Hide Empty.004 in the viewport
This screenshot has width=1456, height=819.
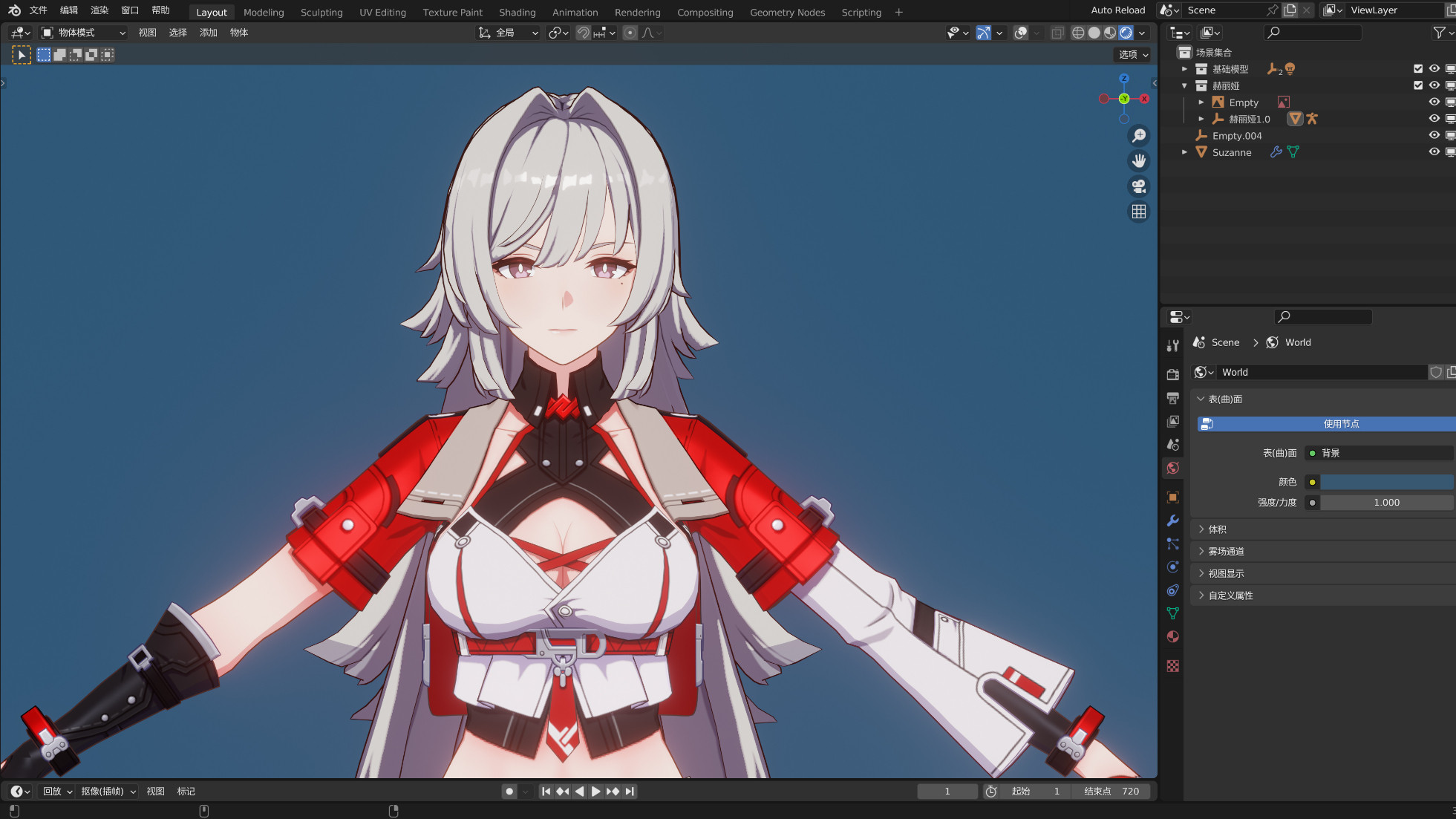(x=1434, y=136)
